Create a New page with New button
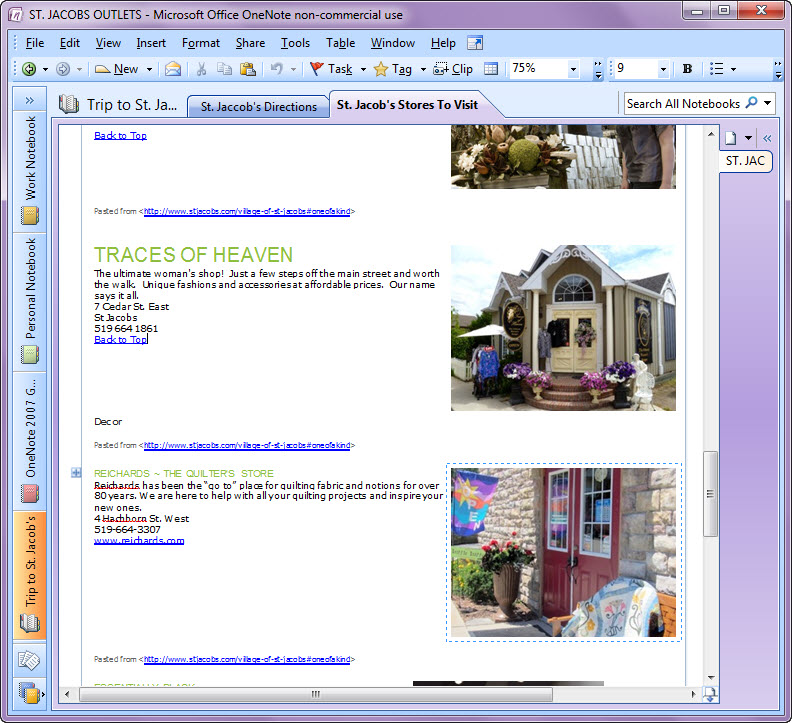Image resolution: width=792 pixels, height=723 pixels. [x=117, y=69]
